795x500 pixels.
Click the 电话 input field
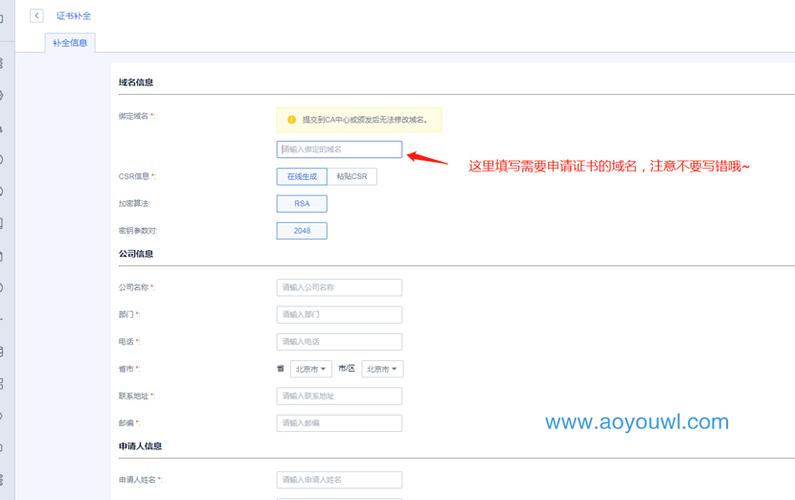coord(339,341)
